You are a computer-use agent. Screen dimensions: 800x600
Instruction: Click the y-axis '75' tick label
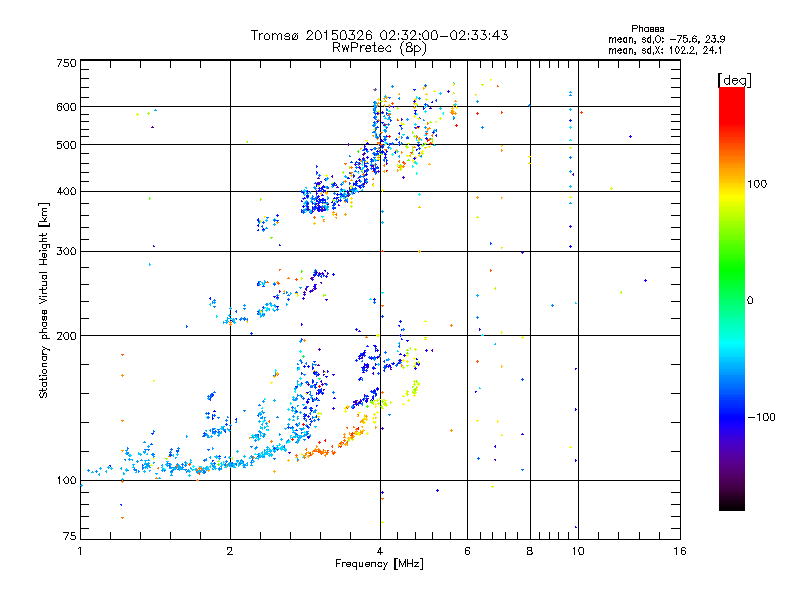click(70, 536)
